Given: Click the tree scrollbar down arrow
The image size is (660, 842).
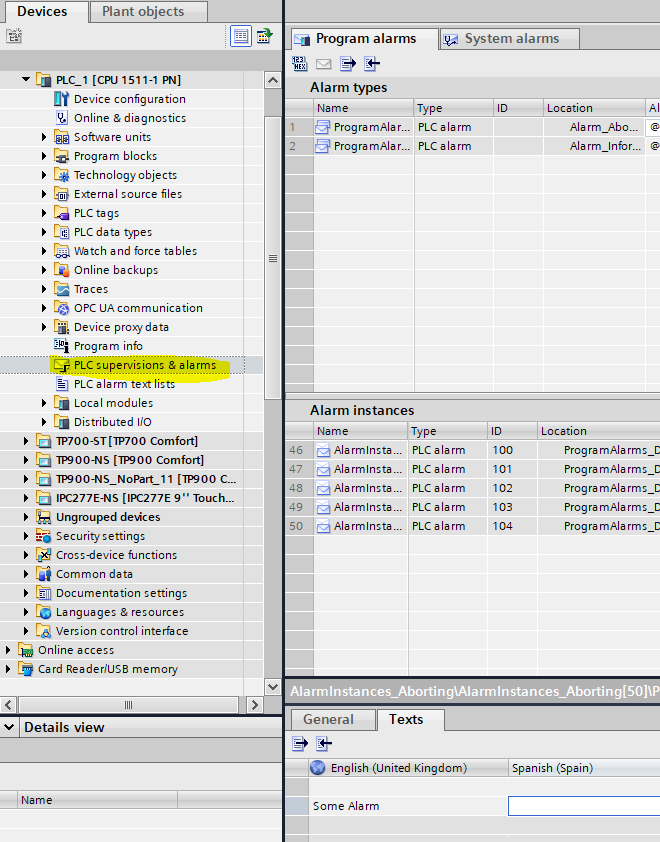Looking at the screenshot, I should pyautogui.click(x=273, y=687).
